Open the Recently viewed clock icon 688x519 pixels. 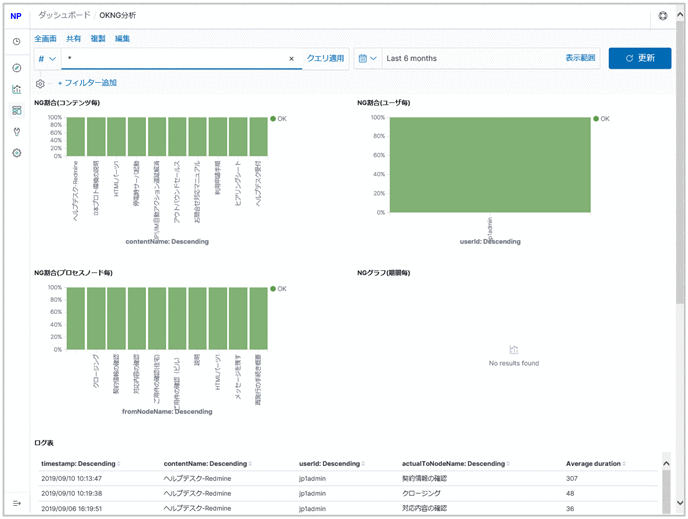(x=16, y=42)
